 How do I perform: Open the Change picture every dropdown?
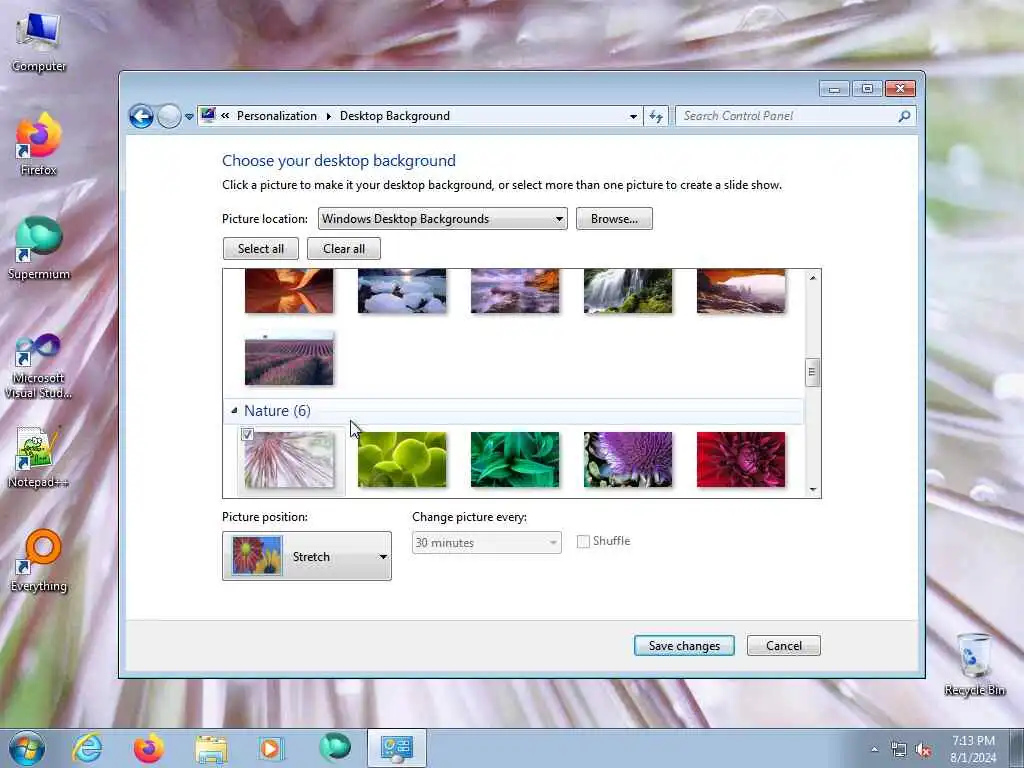(487, 543)
